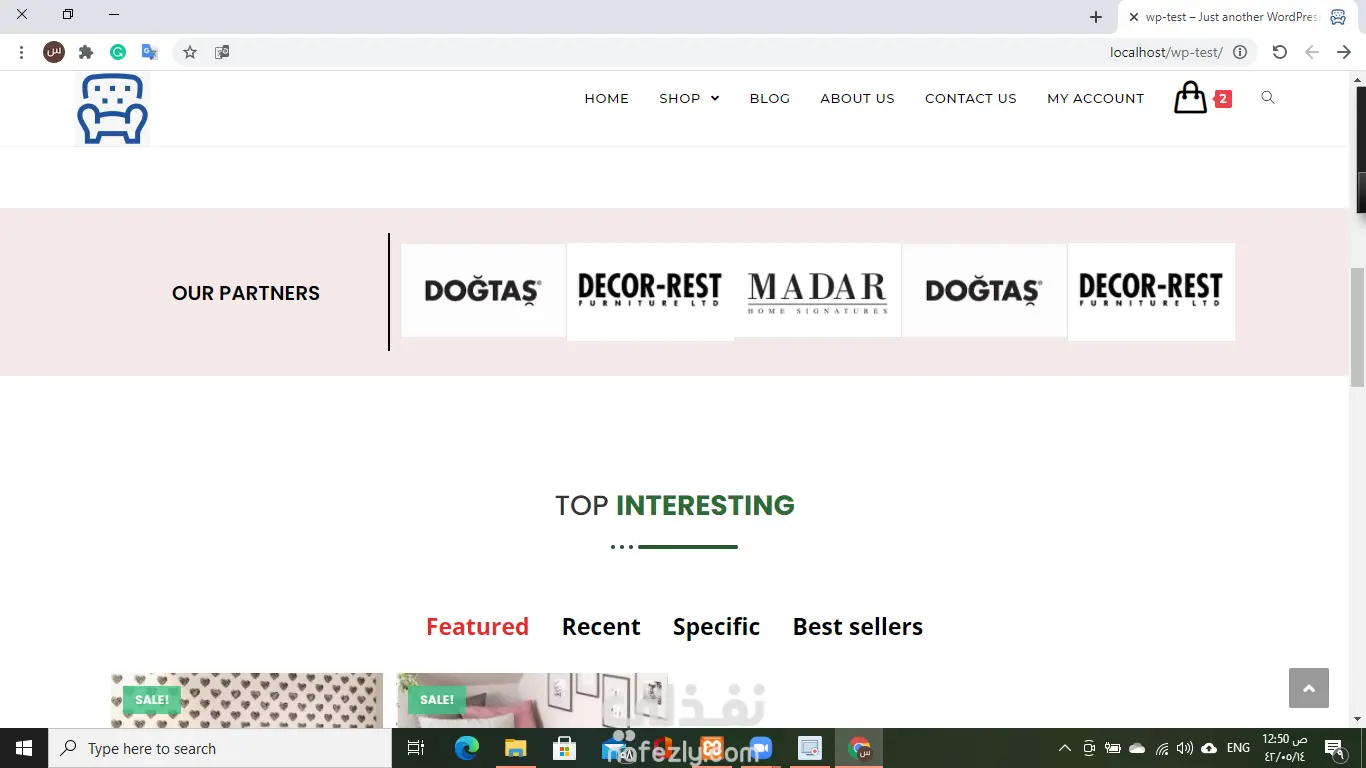Viewport: 1366px width, 768px height.
Task: Open the Chrome three-dot menu
Action: pyautogui.click(x=21, y=52)
